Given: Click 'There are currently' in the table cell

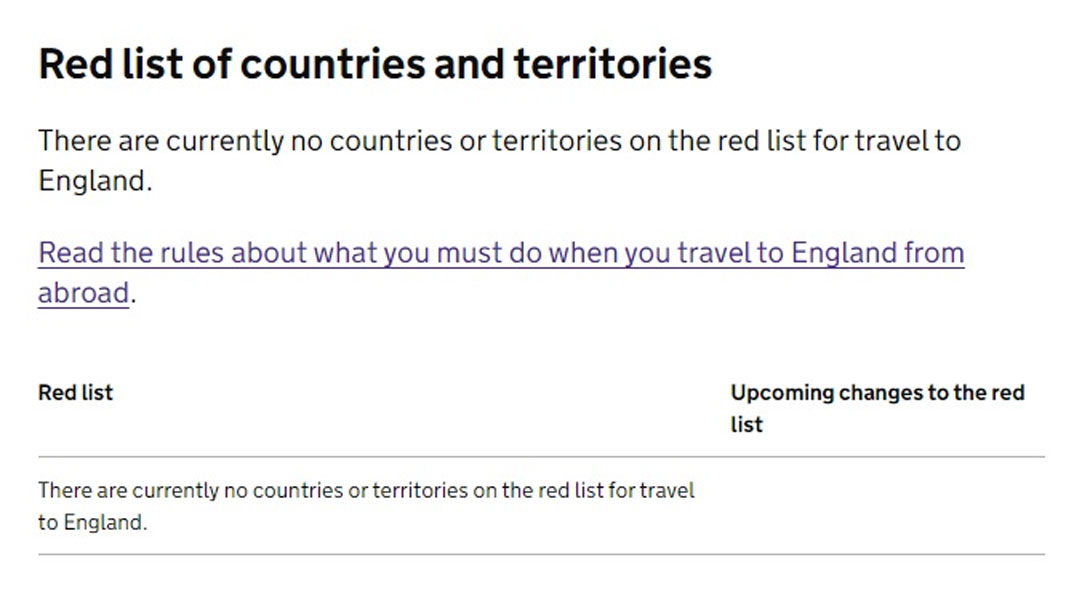Looking at the screenshot, I should click(128, 490).
